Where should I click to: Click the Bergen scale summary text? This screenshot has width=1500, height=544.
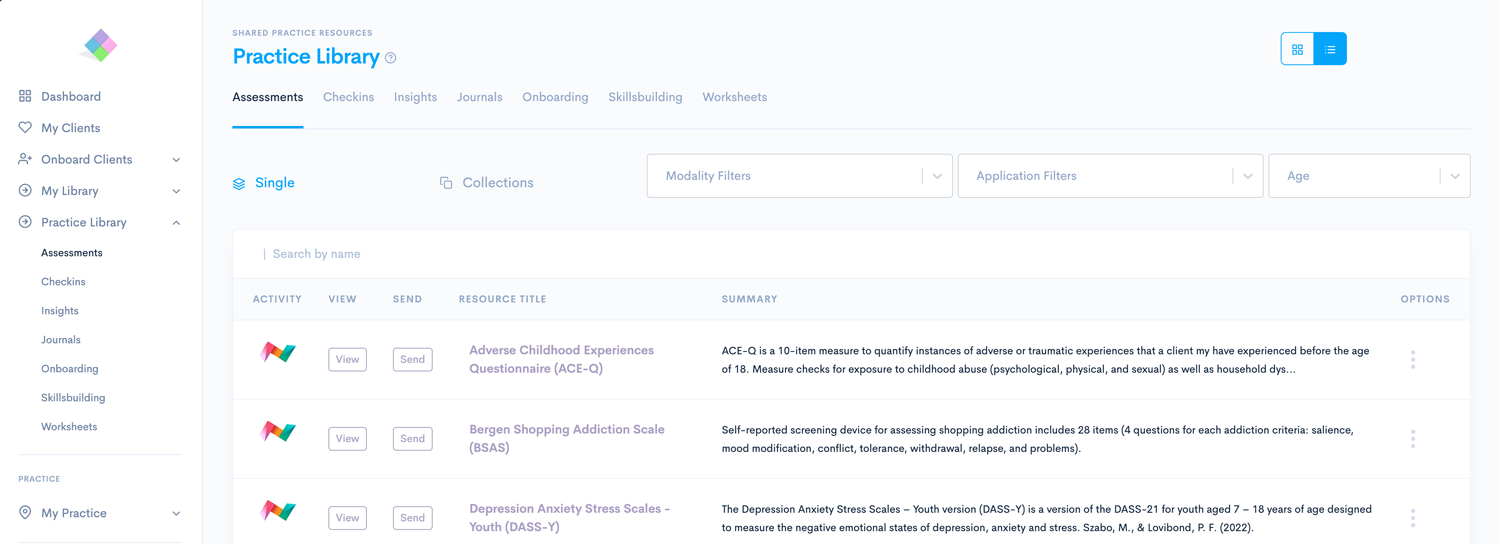click(1037, 439)
